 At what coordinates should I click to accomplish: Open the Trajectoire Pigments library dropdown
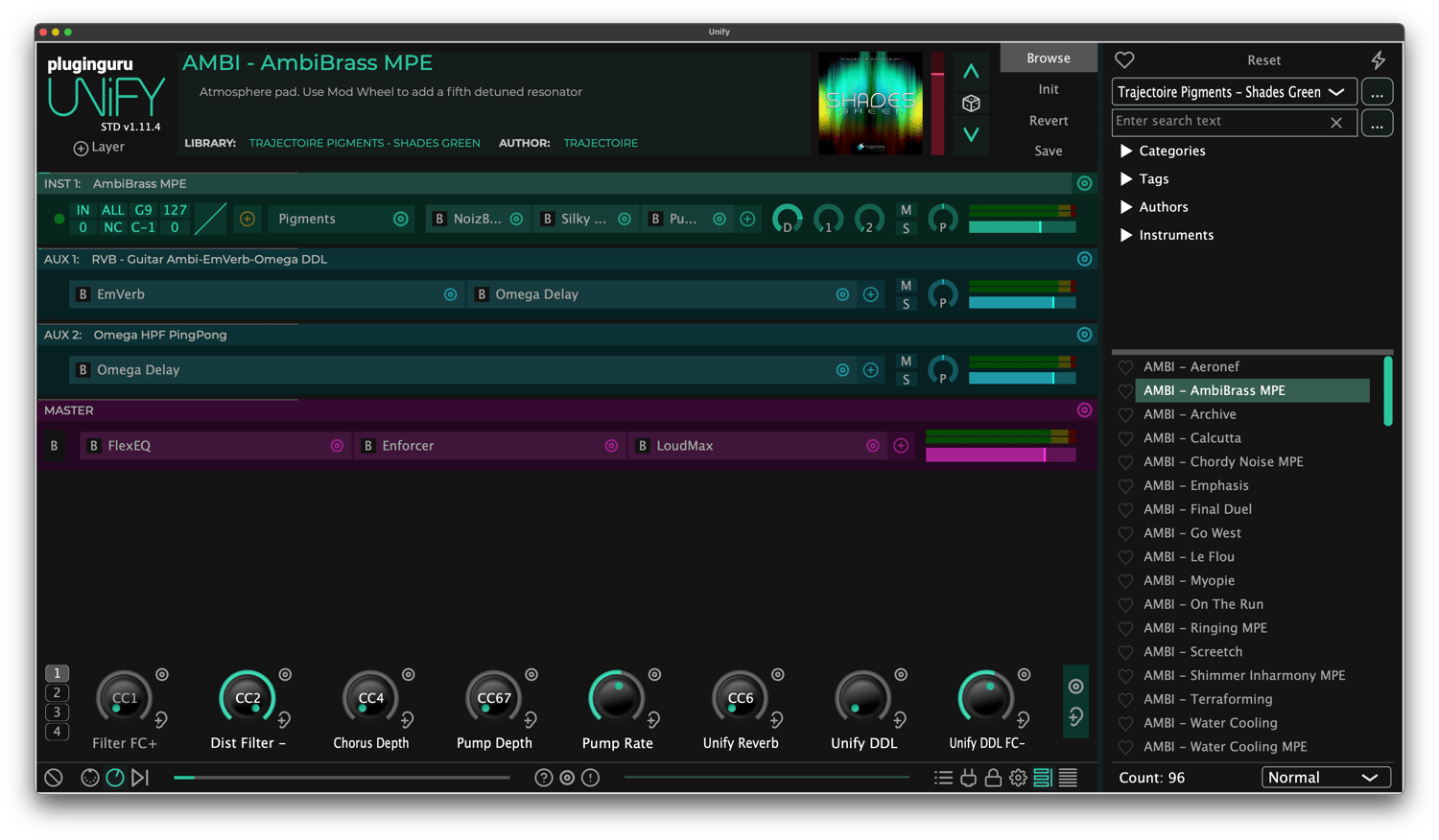pyautogui.click(x=1234, y=92)
